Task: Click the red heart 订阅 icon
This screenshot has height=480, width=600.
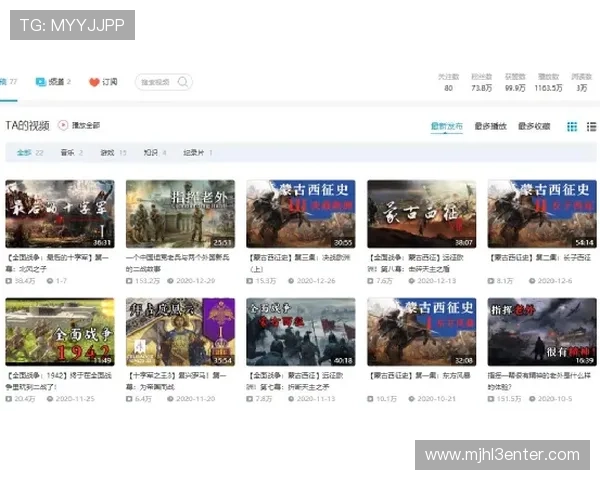Action: 94,82
